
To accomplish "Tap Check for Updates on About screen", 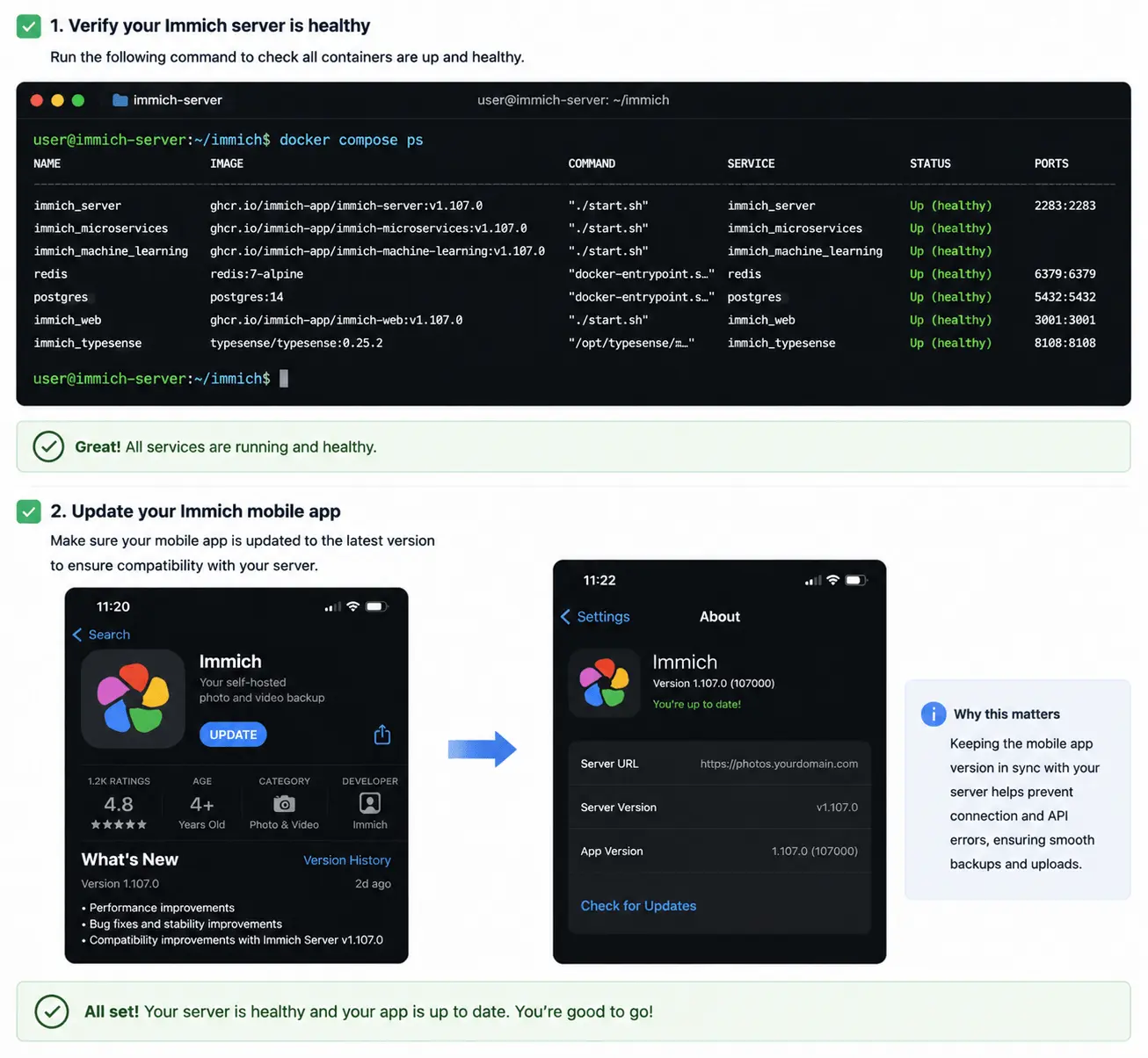I will 638,906.
